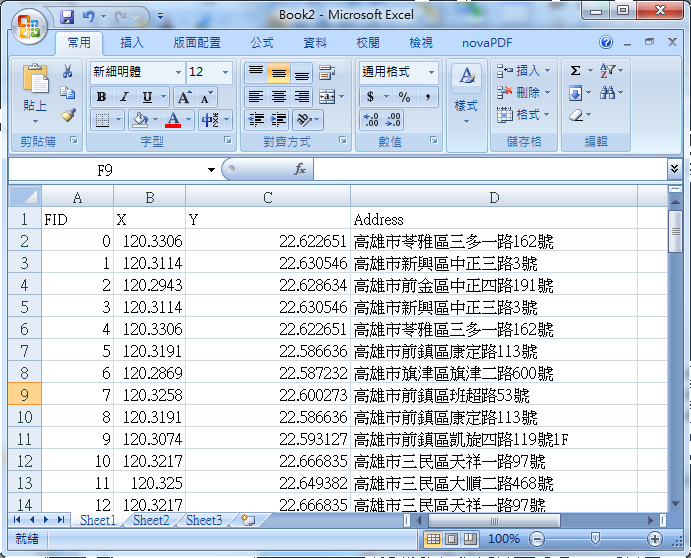The width and height of the screenshot is (691, 558).
Task: Click the merge and center icon
Action: click(327, 97)
